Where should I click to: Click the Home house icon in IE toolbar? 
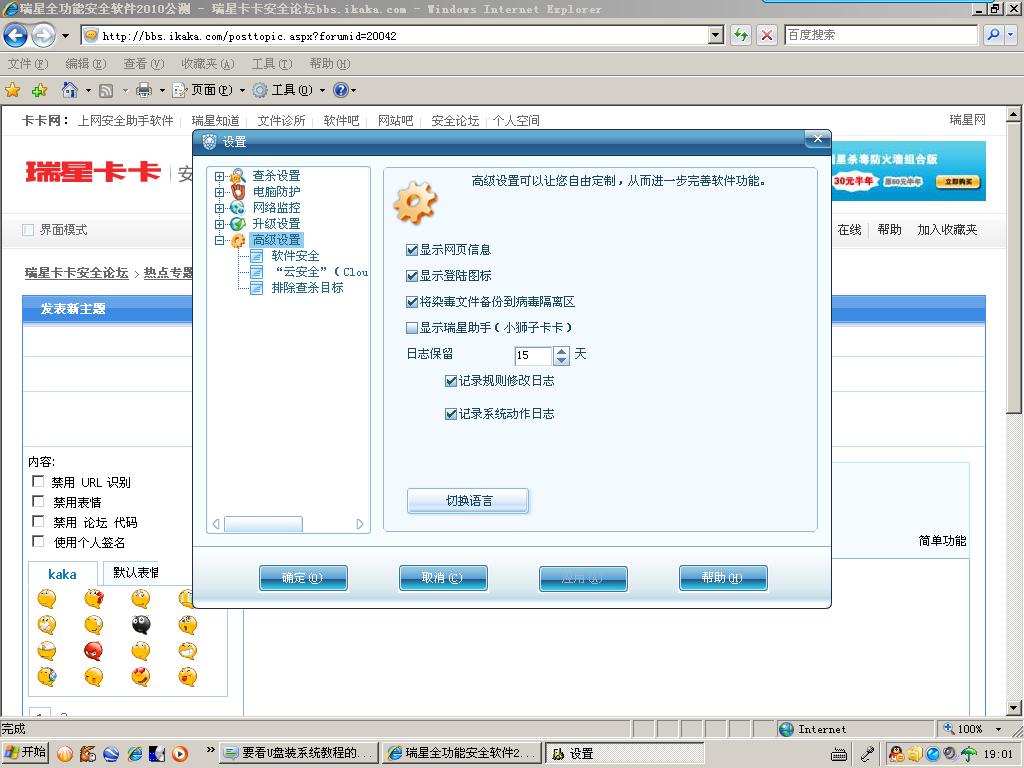point(69,89)
